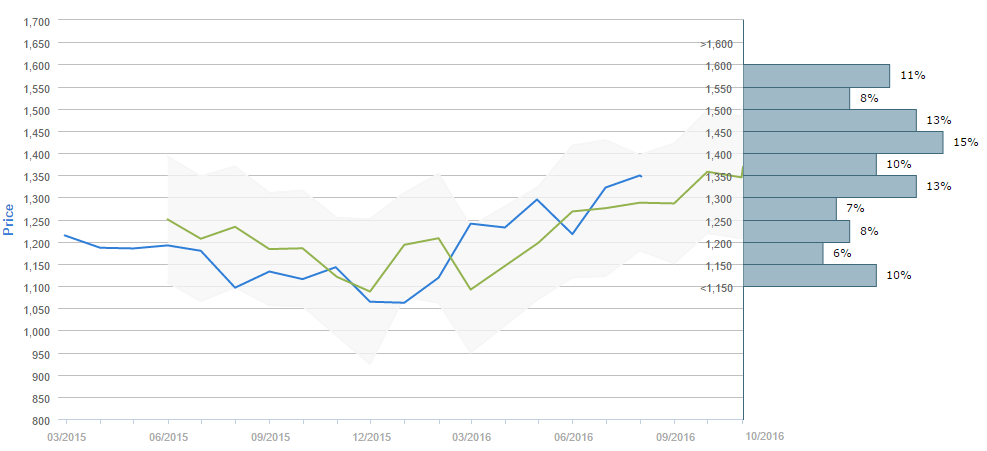Image resolution: width=987 pixels, height=451 pixels.
Task: Click the Price axis title
Action: [x=9, y=218]
